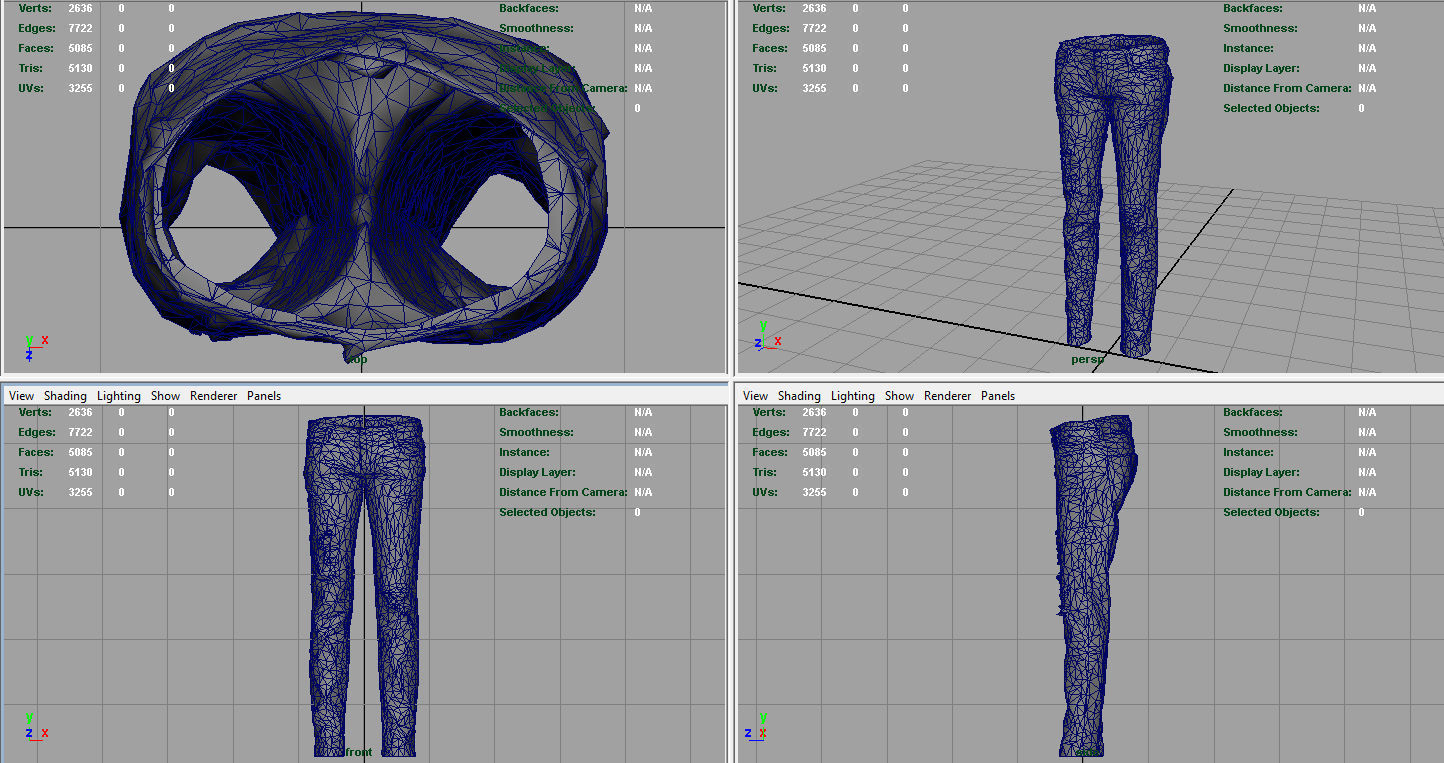1444x763 pixels.
Task: Click 'Faces:' HUD label in the perspective viewport
Action: coord(770,48)
